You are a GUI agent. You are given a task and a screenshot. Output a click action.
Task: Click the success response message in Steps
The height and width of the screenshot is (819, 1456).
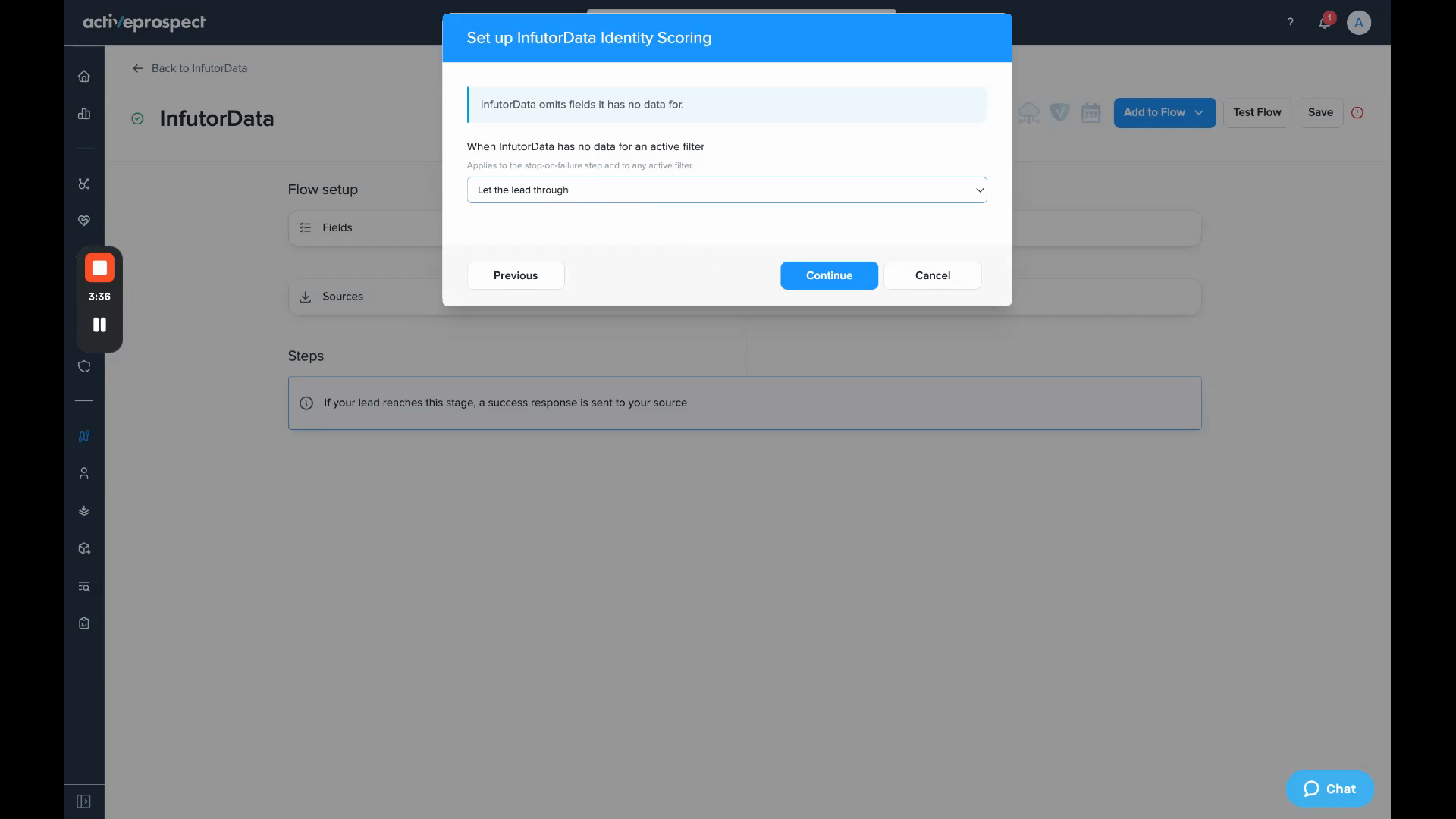pos(506,403)
